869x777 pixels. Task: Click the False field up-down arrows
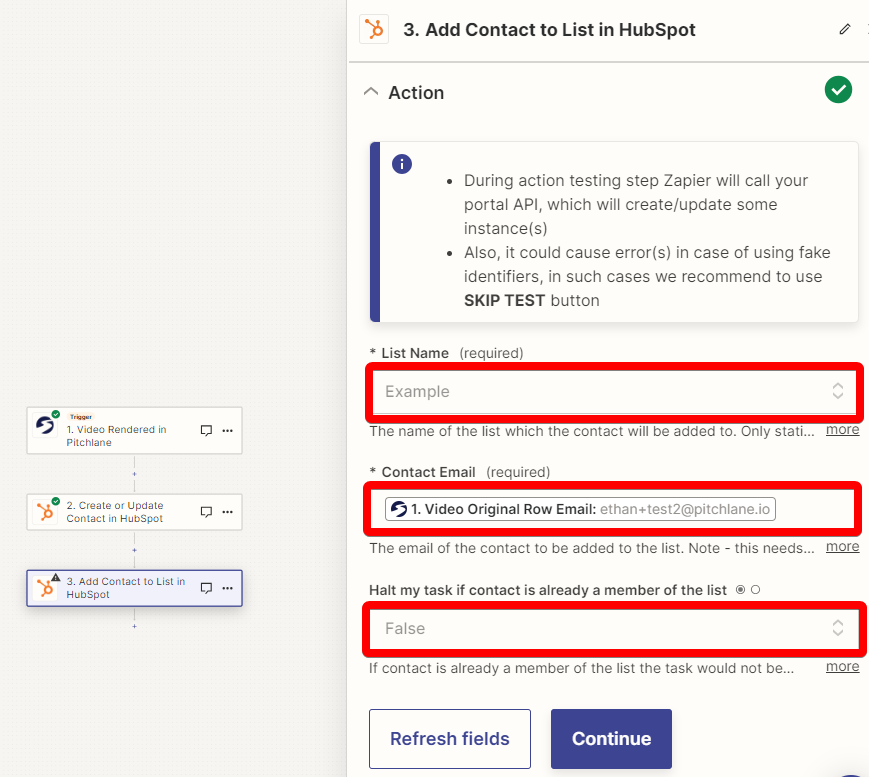pyautogui.click(x=837, y=628)
